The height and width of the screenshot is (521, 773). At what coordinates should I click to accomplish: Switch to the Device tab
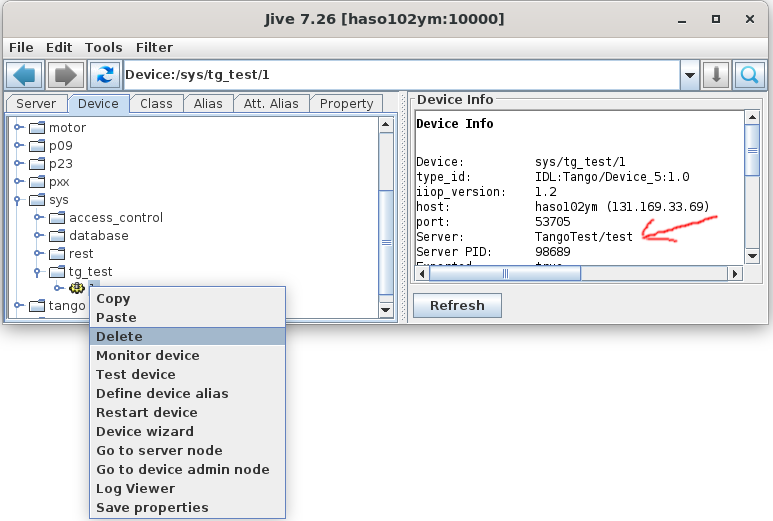coord(99,104)
